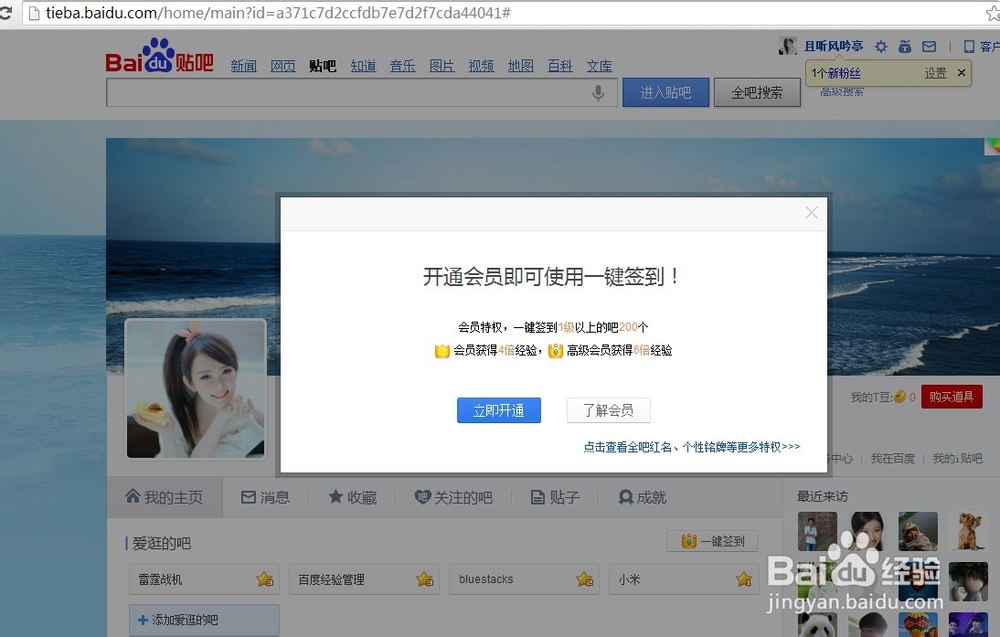This screenshot has height=637, width=1000.
Task: Open 新闻 in the top navigation
Action: 244,66
